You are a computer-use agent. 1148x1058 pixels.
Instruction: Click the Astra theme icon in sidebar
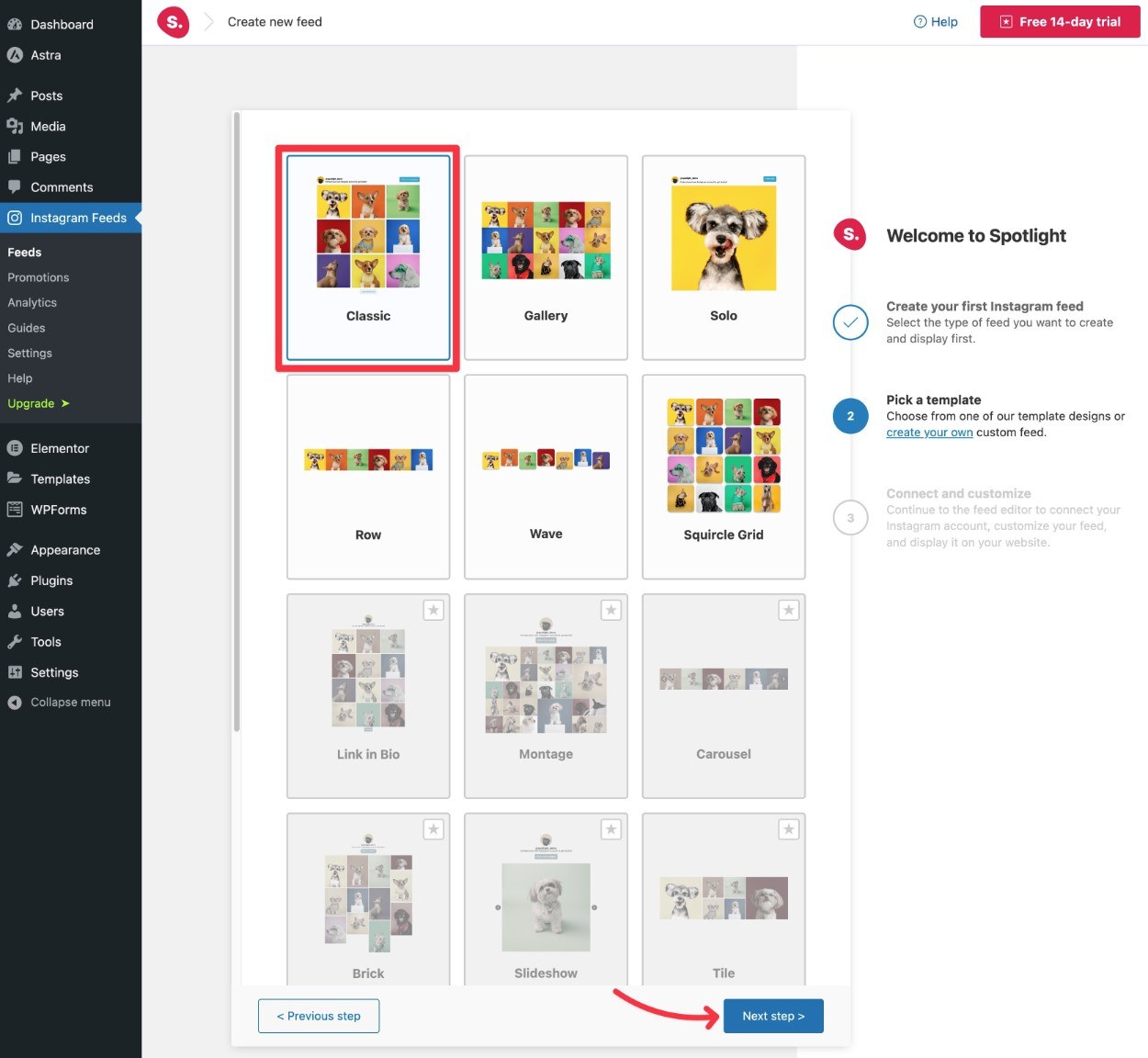pos(15,55)
